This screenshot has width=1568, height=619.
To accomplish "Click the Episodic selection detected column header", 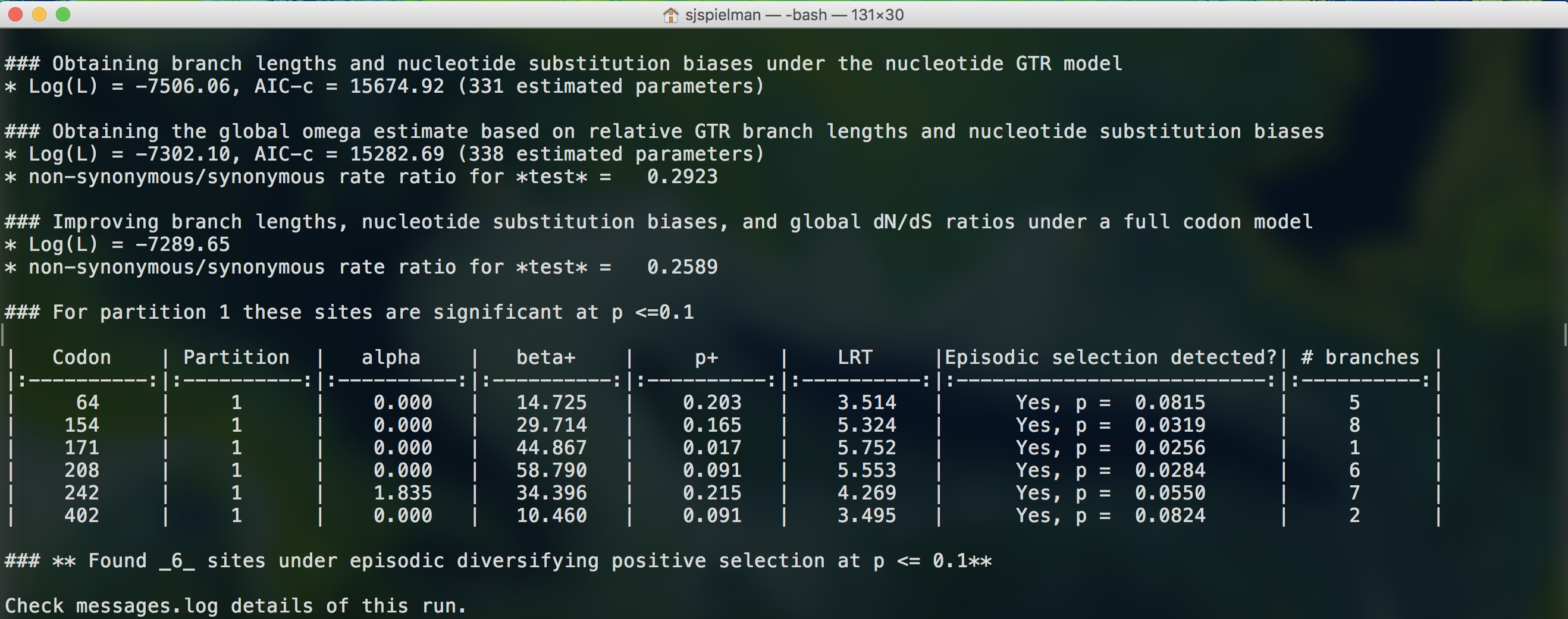I will (1112, 357).
